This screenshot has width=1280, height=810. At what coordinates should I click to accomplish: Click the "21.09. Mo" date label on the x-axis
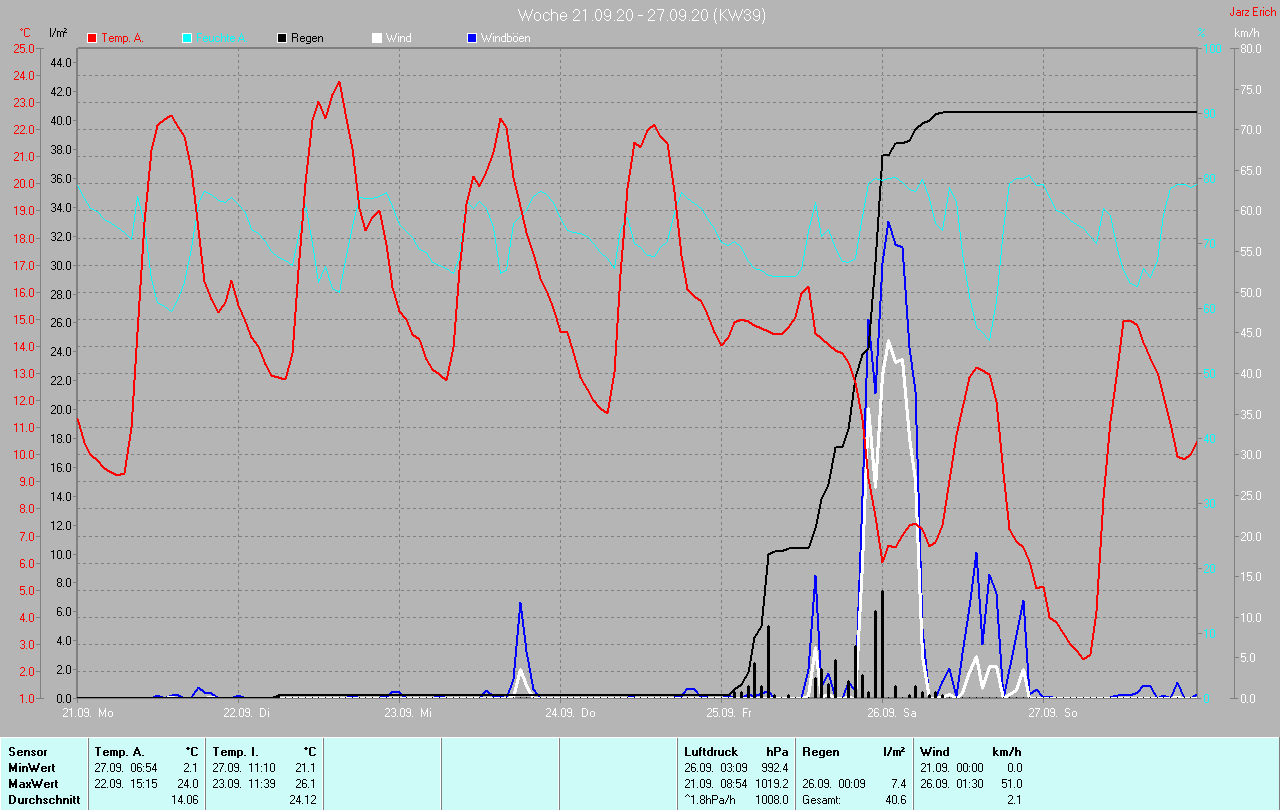(x=88, y=713)
